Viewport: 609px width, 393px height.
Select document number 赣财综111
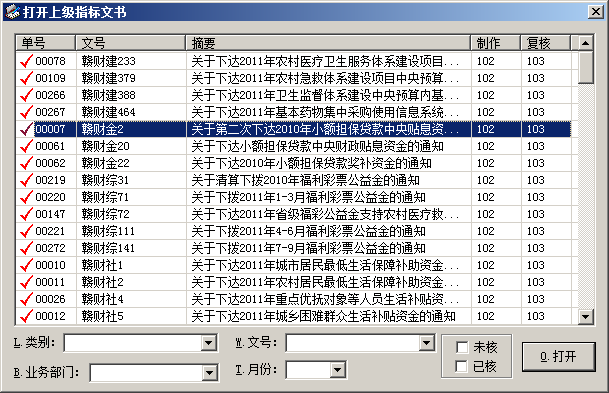pyautogui.click(x=108, y=231)
